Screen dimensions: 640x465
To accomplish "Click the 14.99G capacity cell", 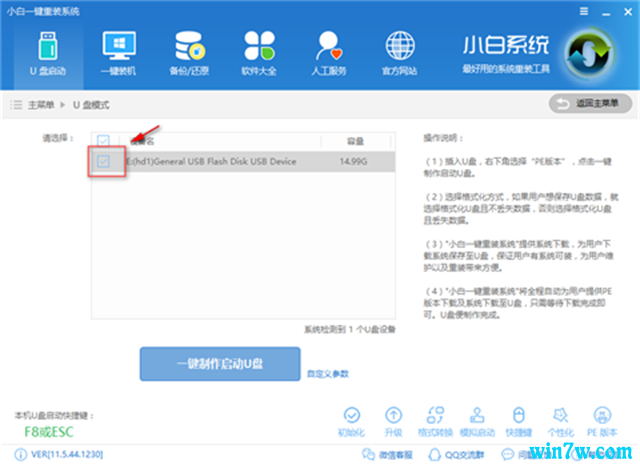I will click(353, 161).
